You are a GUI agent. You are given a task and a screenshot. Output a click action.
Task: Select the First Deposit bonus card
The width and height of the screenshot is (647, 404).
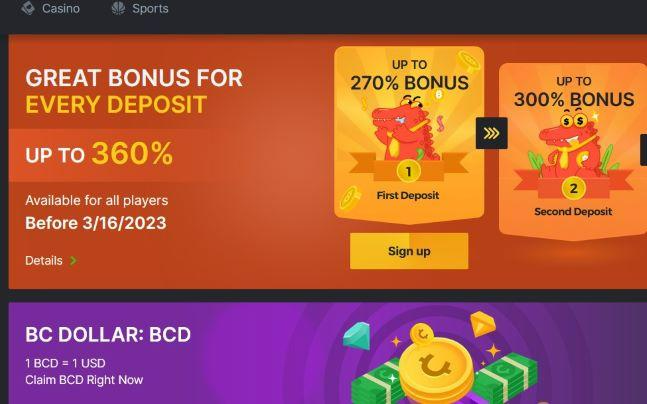[x=409, y=135]
